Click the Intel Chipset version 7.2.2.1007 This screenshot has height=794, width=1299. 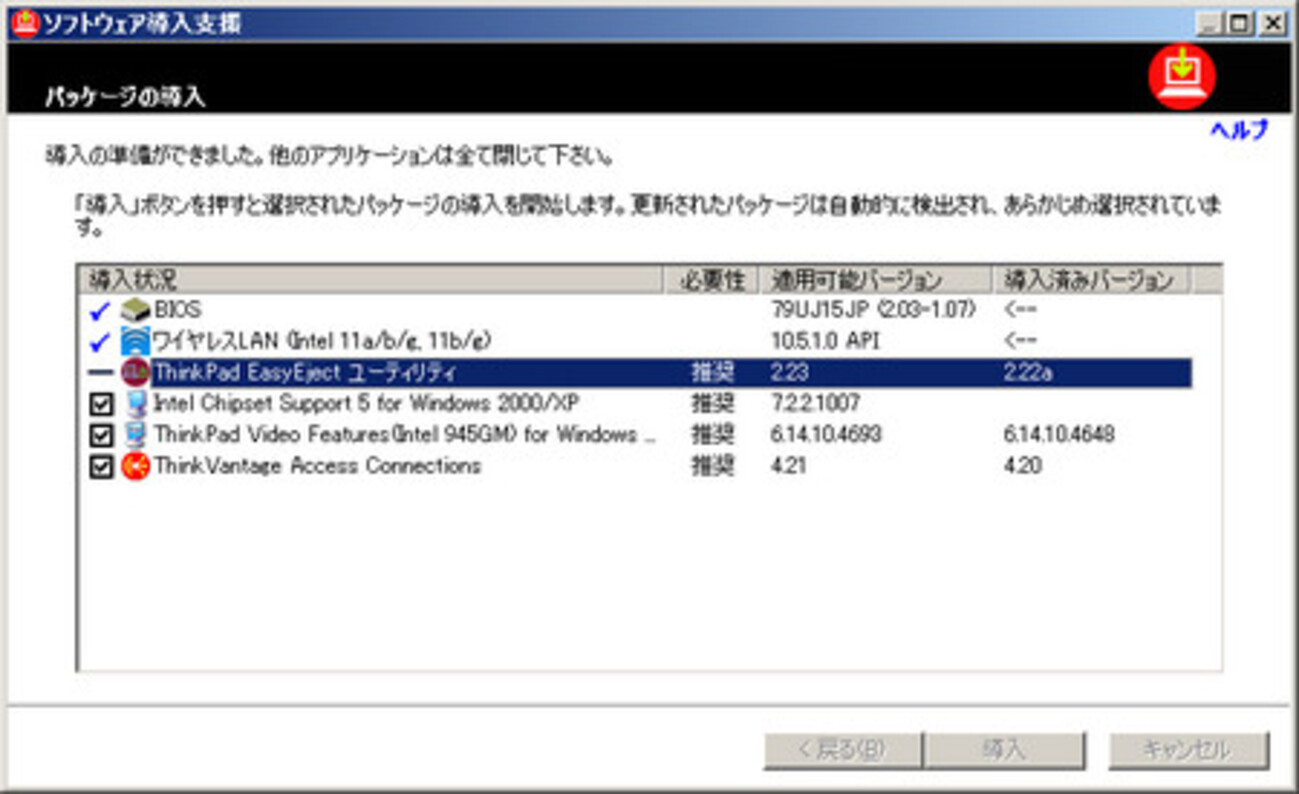tap(815, 405)
